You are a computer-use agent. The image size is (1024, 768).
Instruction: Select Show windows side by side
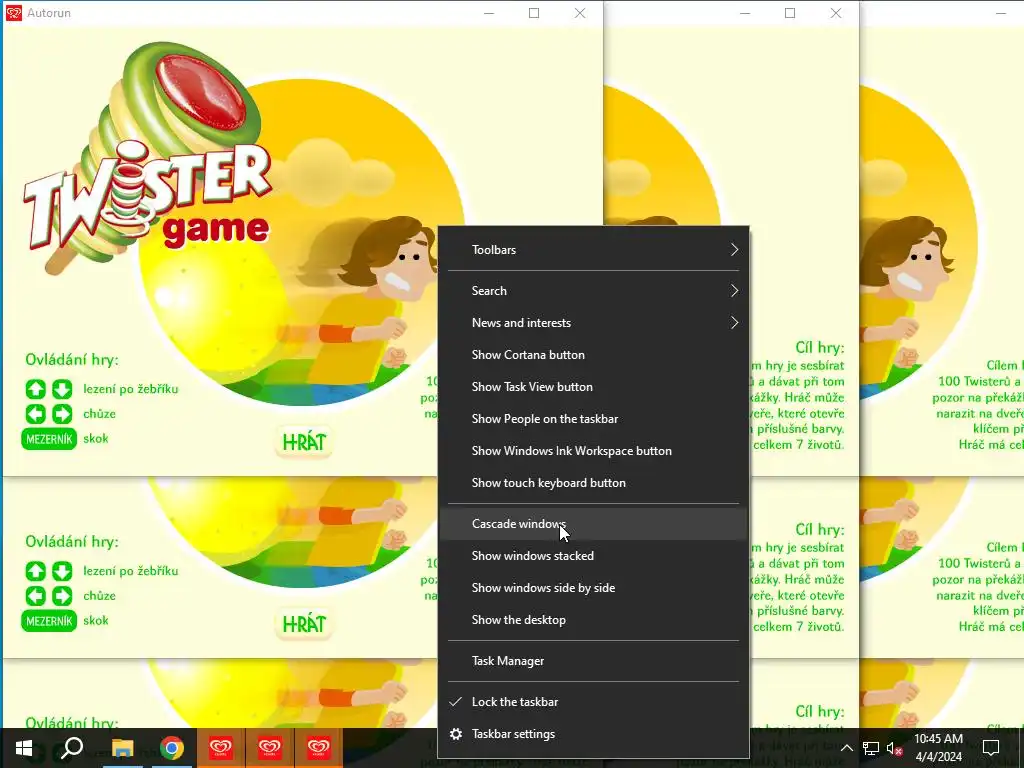tap(594, 588)
